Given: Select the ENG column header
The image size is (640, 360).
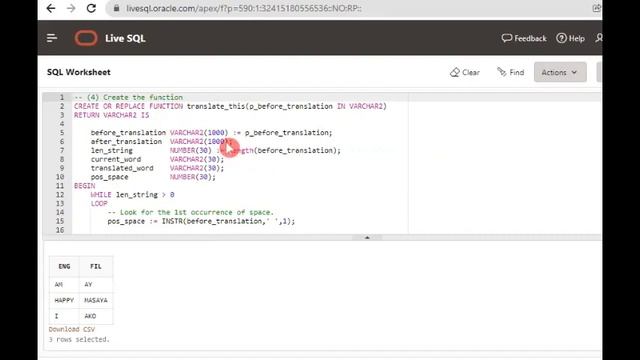Looking at the screenshot, I should pos(64,266).
